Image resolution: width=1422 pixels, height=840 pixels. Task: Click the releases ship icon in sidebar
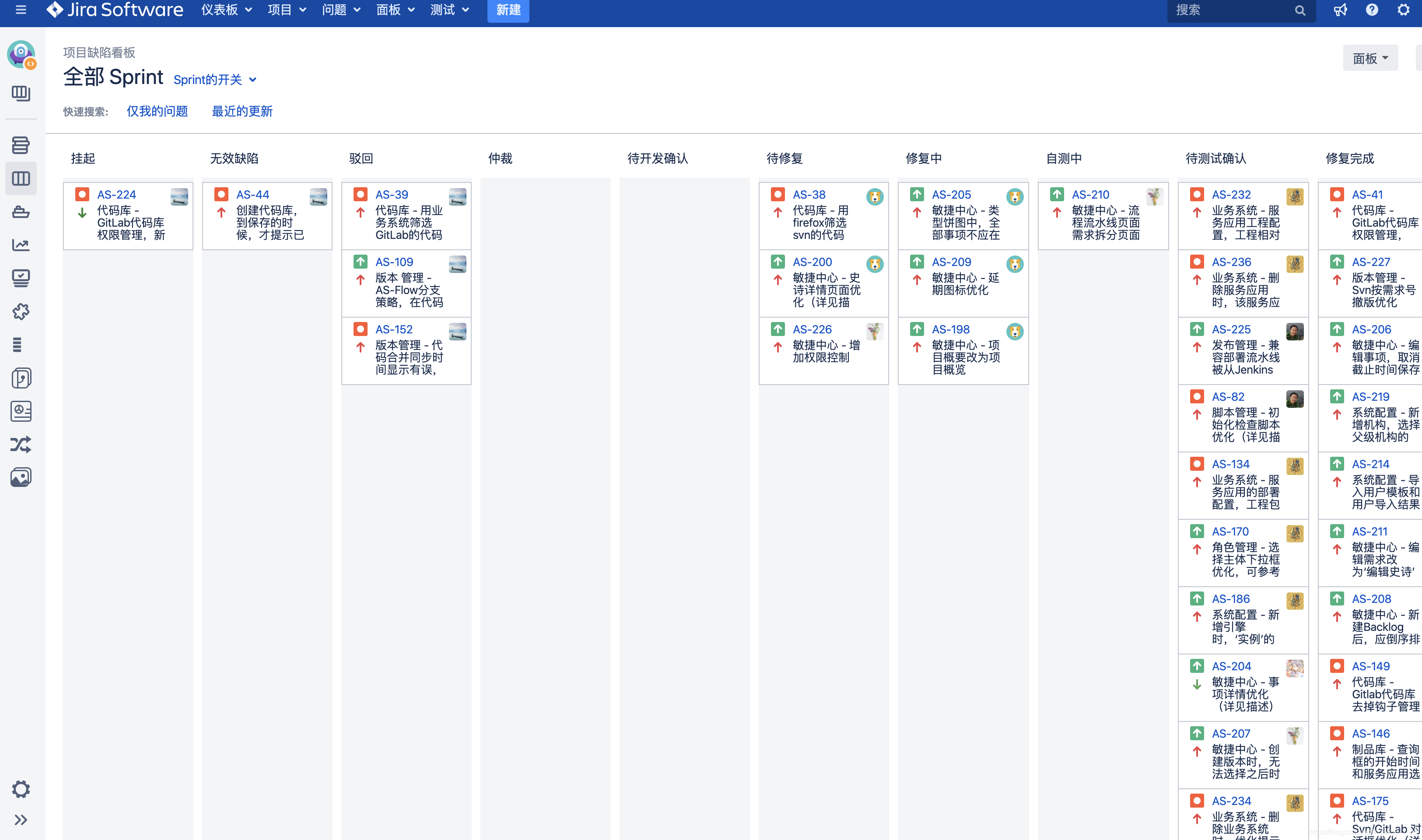point(21,212)
